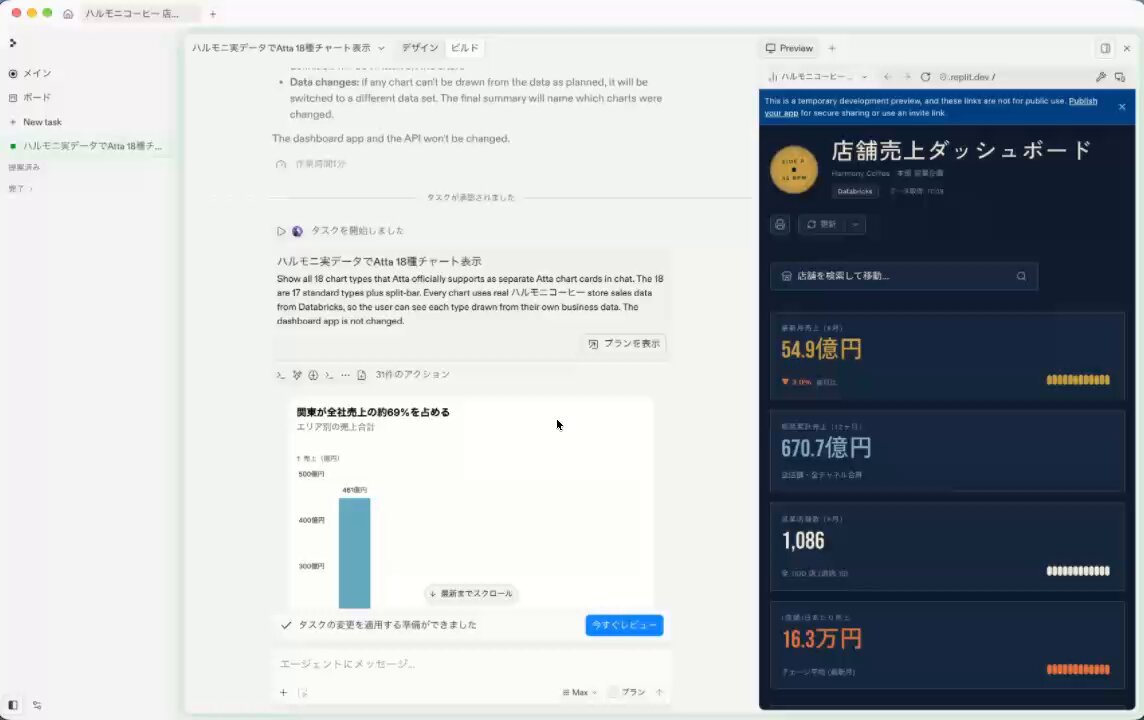Open the home icon in the title bar

(x=68, y=14)
